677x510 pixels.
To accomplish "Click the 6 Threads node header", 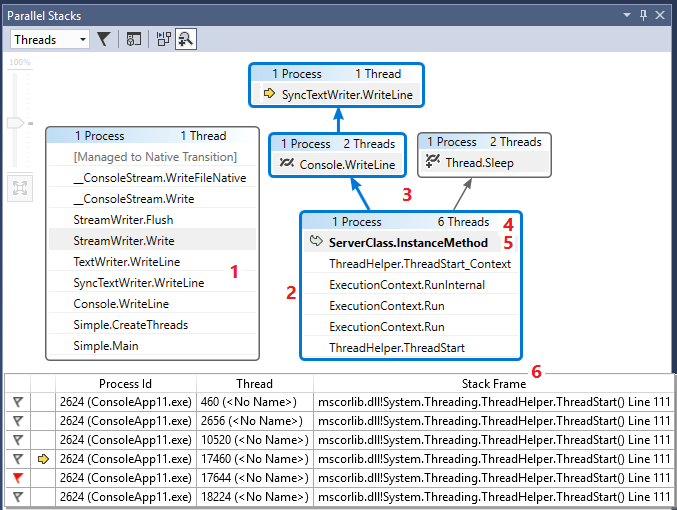I will 410,222.
